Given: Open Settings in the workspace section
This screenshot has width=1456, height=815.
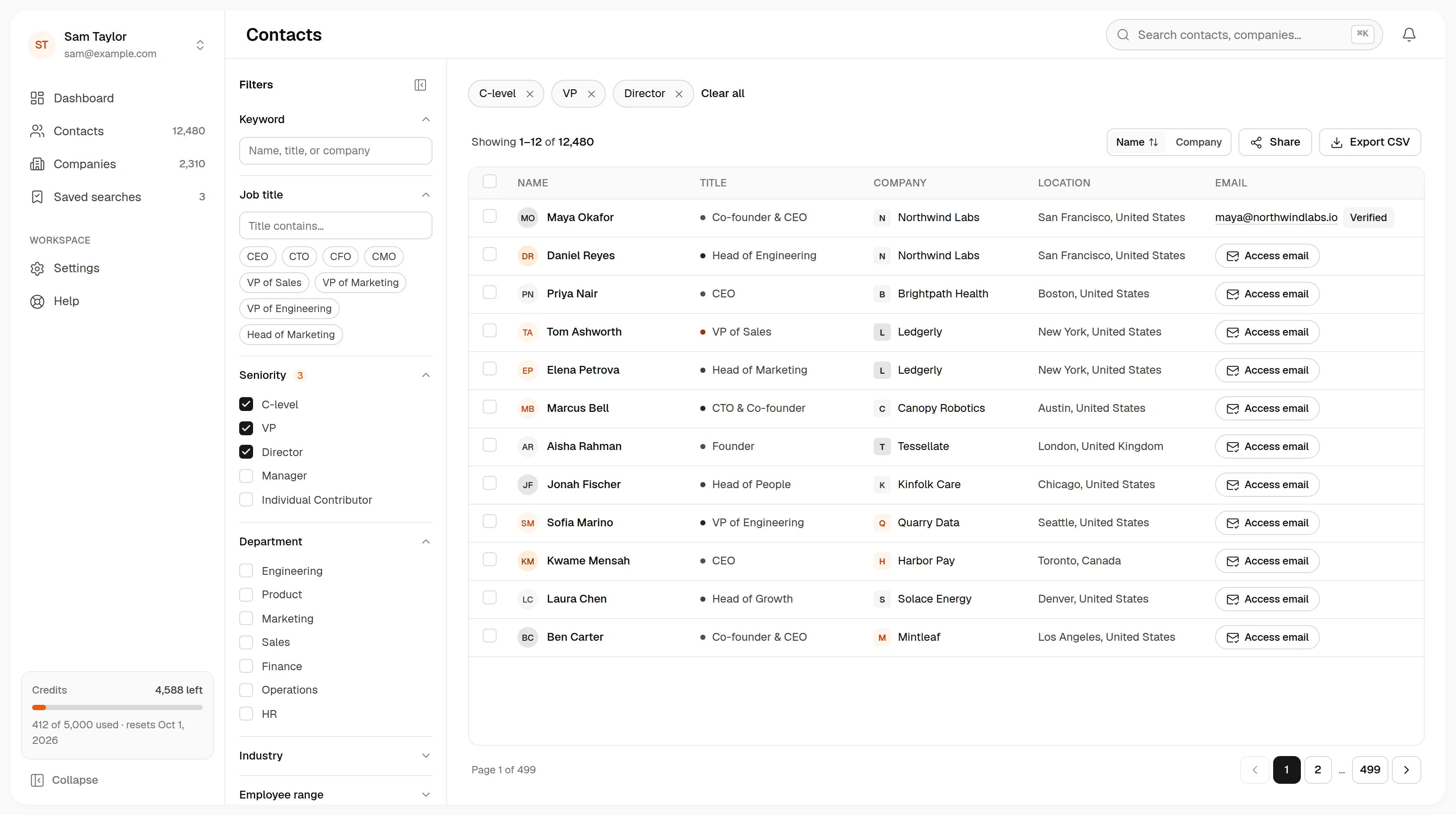Looking at the screenshot, I should coord(117,268).
